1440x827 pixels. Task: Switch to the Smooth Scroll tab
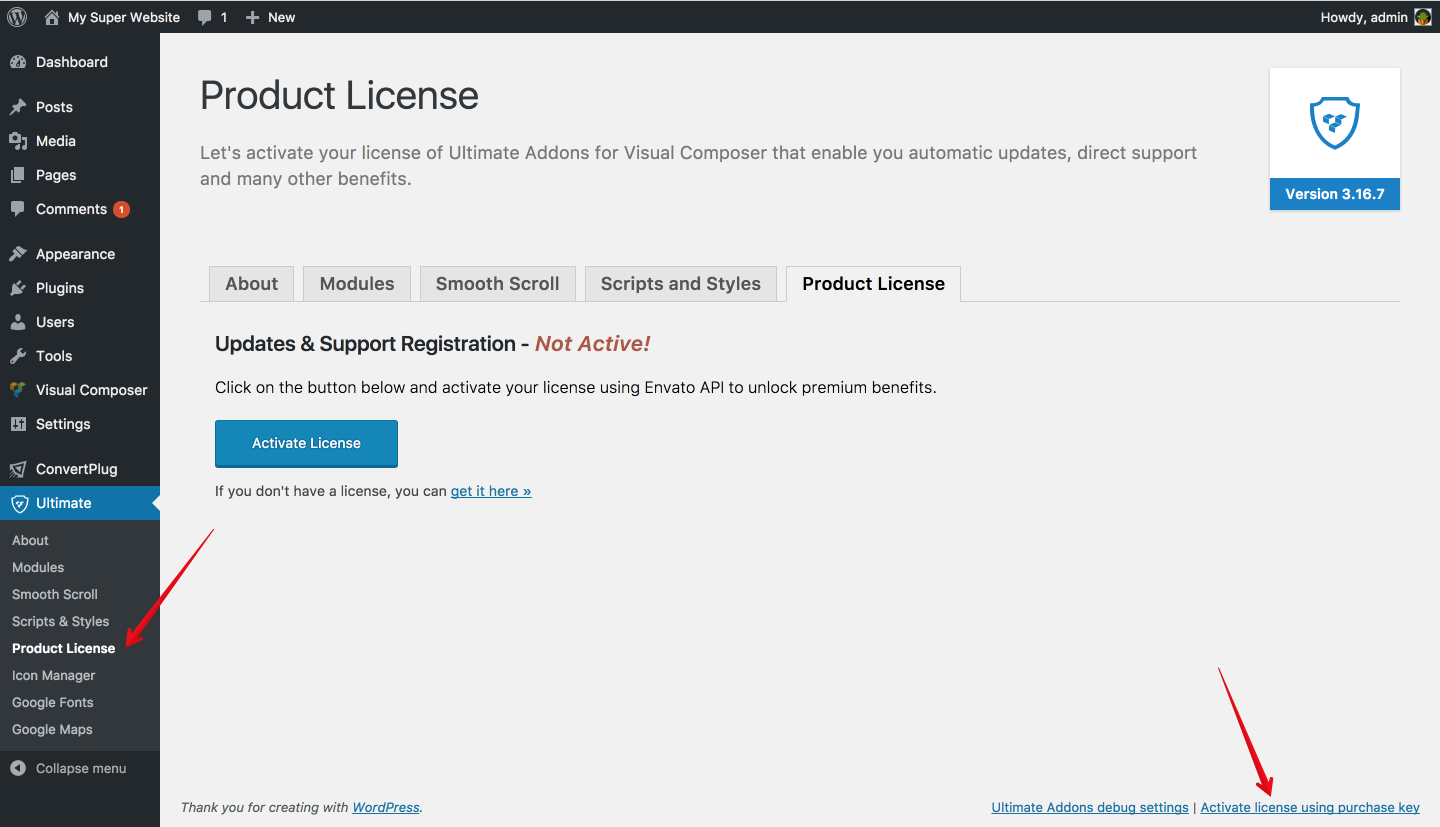pos(497,284)
